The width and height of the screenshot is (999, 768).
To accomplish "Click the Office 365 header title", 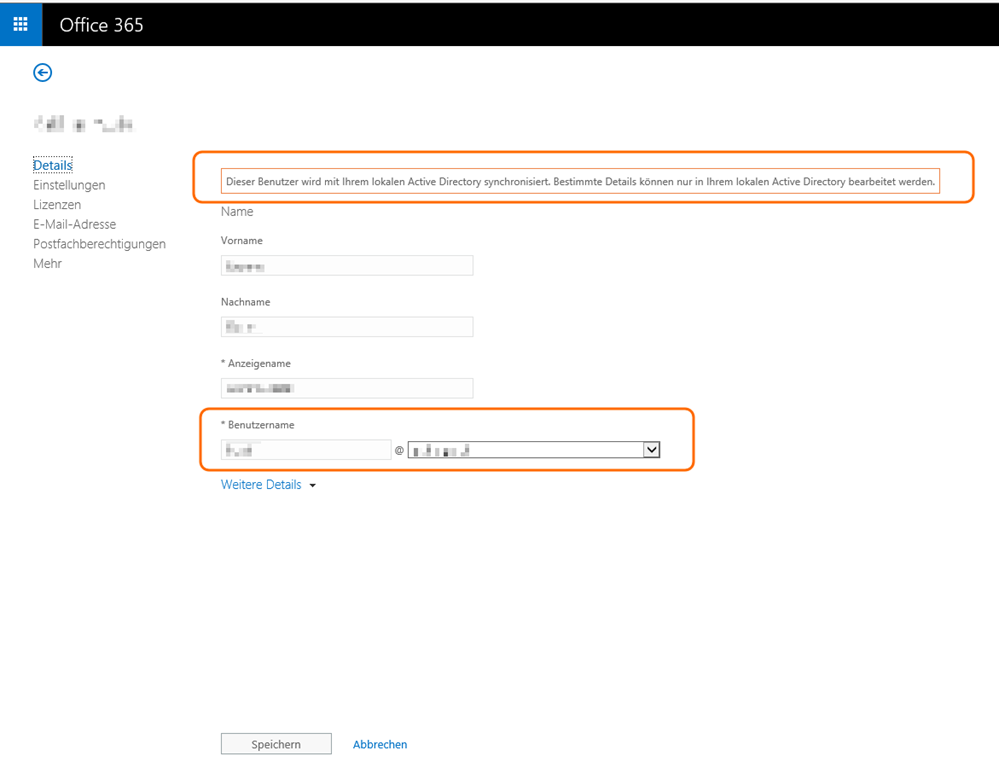I will coord(101,25).
